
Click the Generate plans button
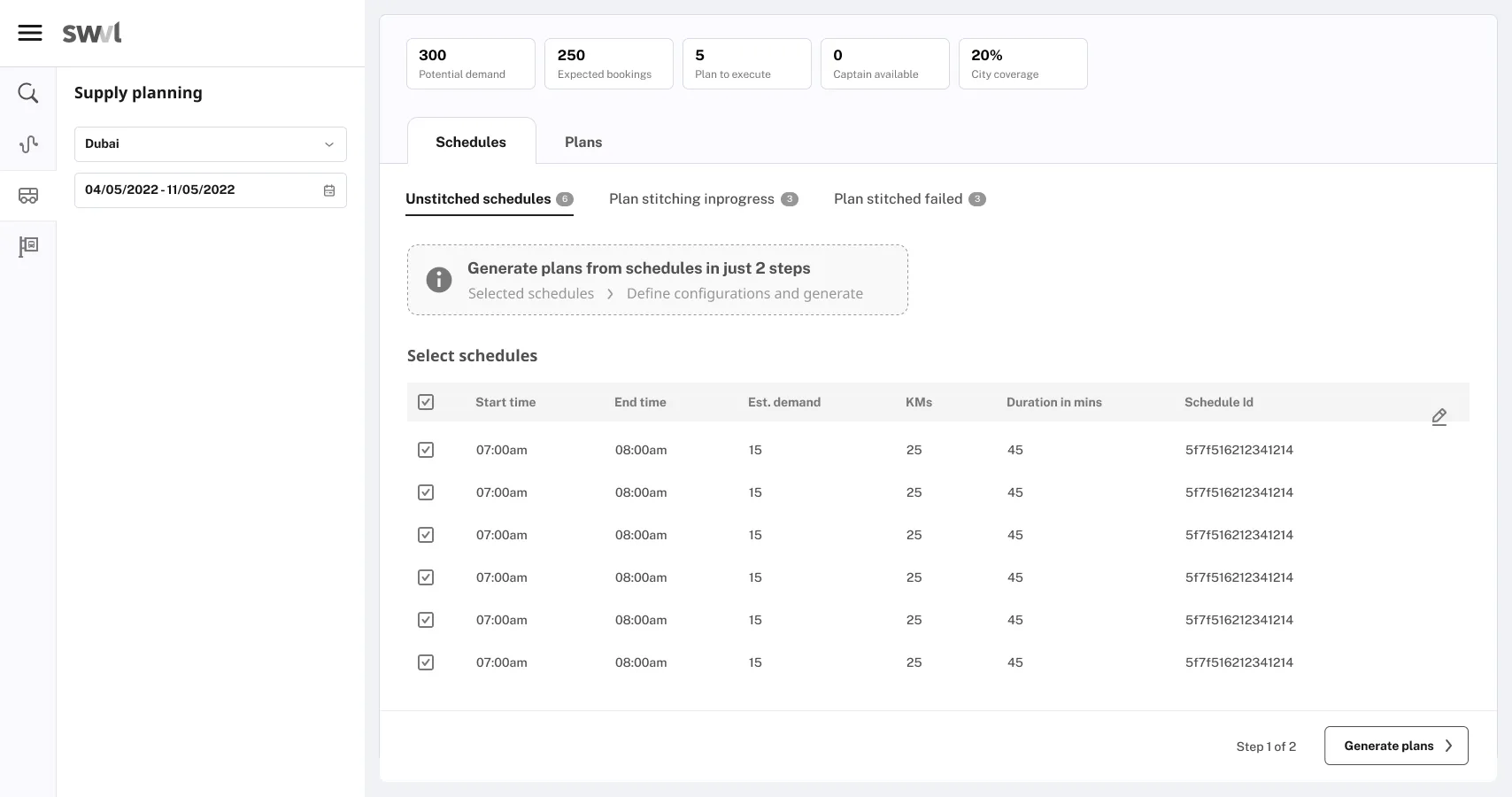tap(1396, 746)
